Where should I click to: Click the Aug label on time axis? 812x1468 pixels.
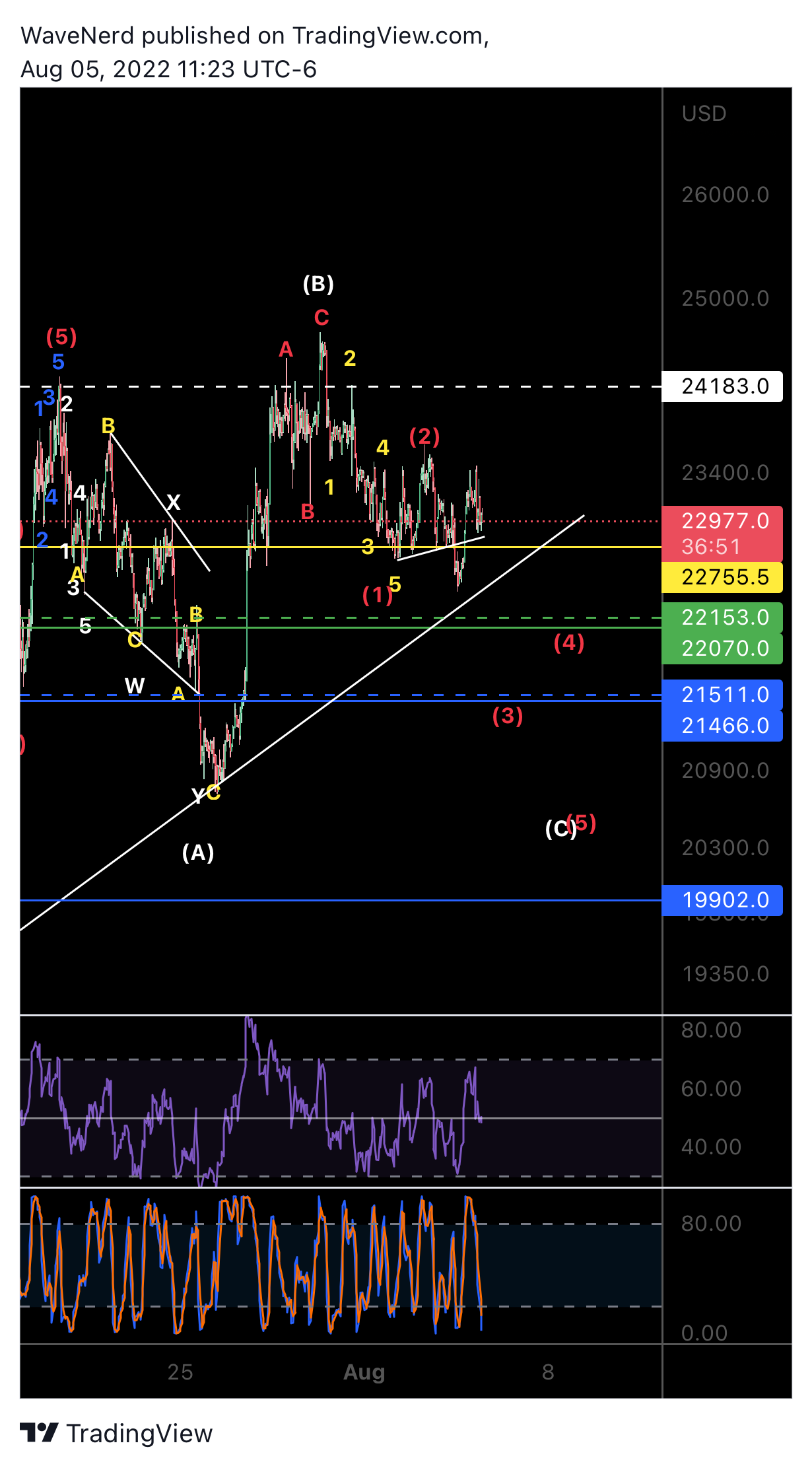[x=364, y=1372]
